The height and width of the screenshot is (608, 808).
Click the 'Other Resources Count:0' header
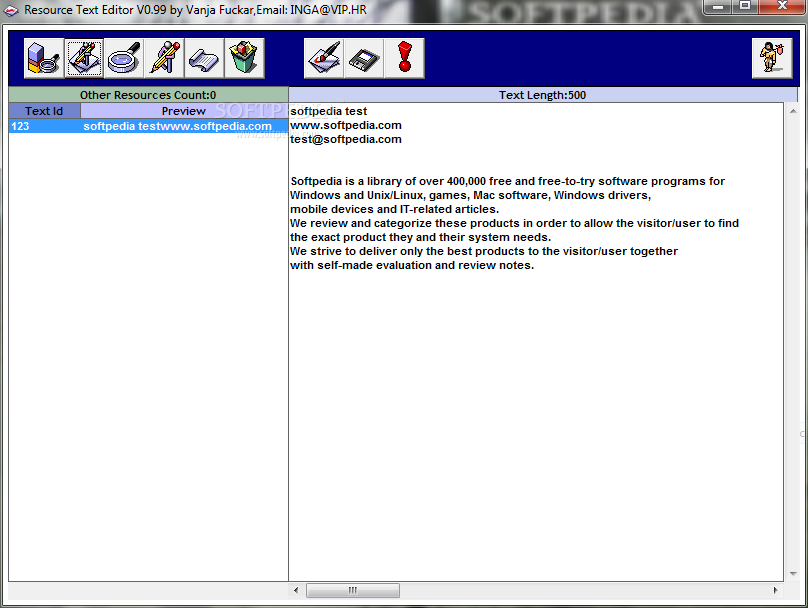coord(148,95)
